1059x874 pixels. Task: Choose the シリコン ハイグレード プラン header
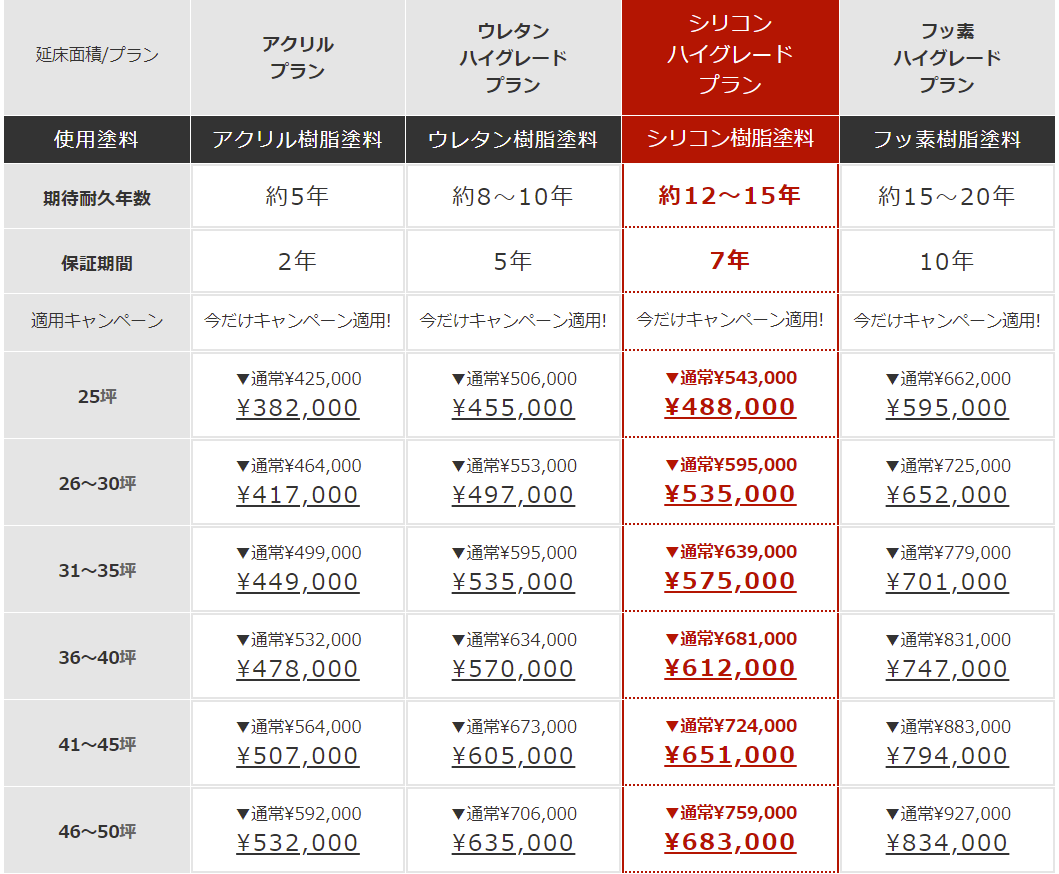point(730,54)
